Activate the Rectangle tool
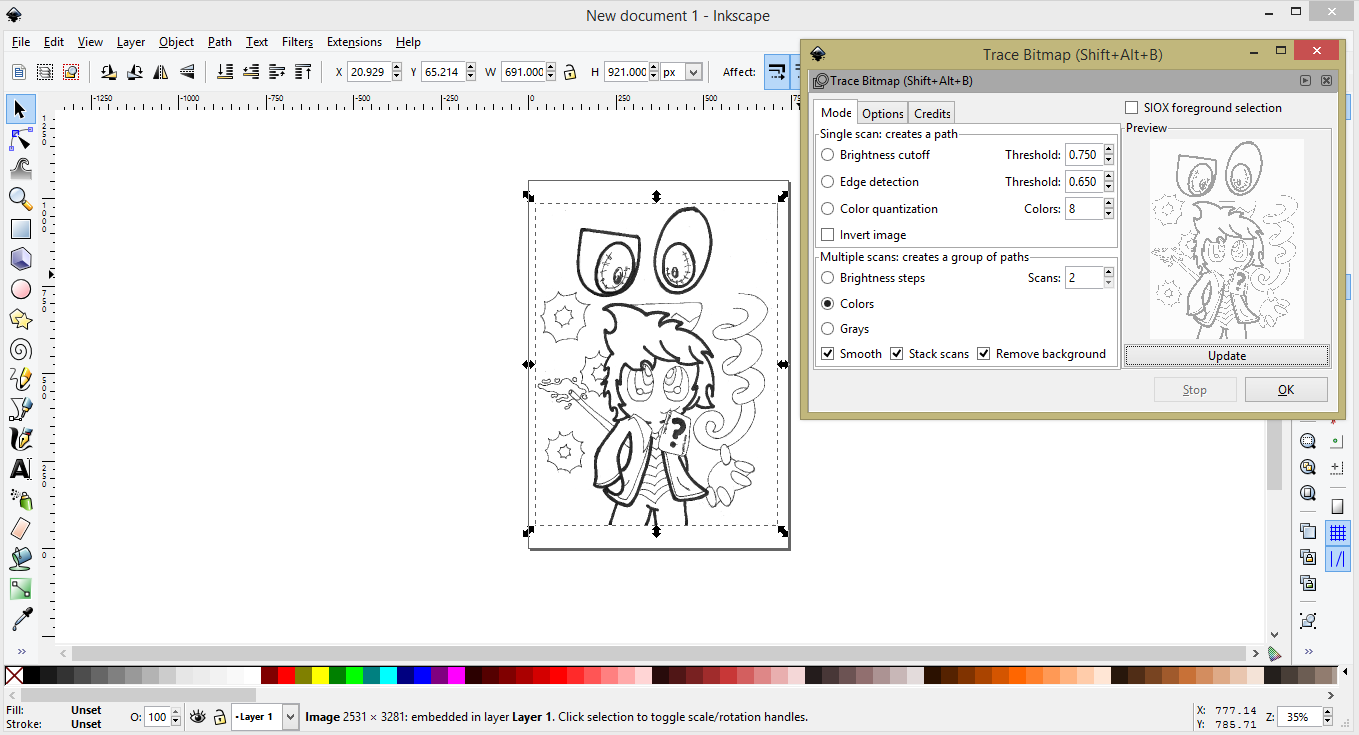The width and height of the screenshot is (1359, 735). click(20, 228)
